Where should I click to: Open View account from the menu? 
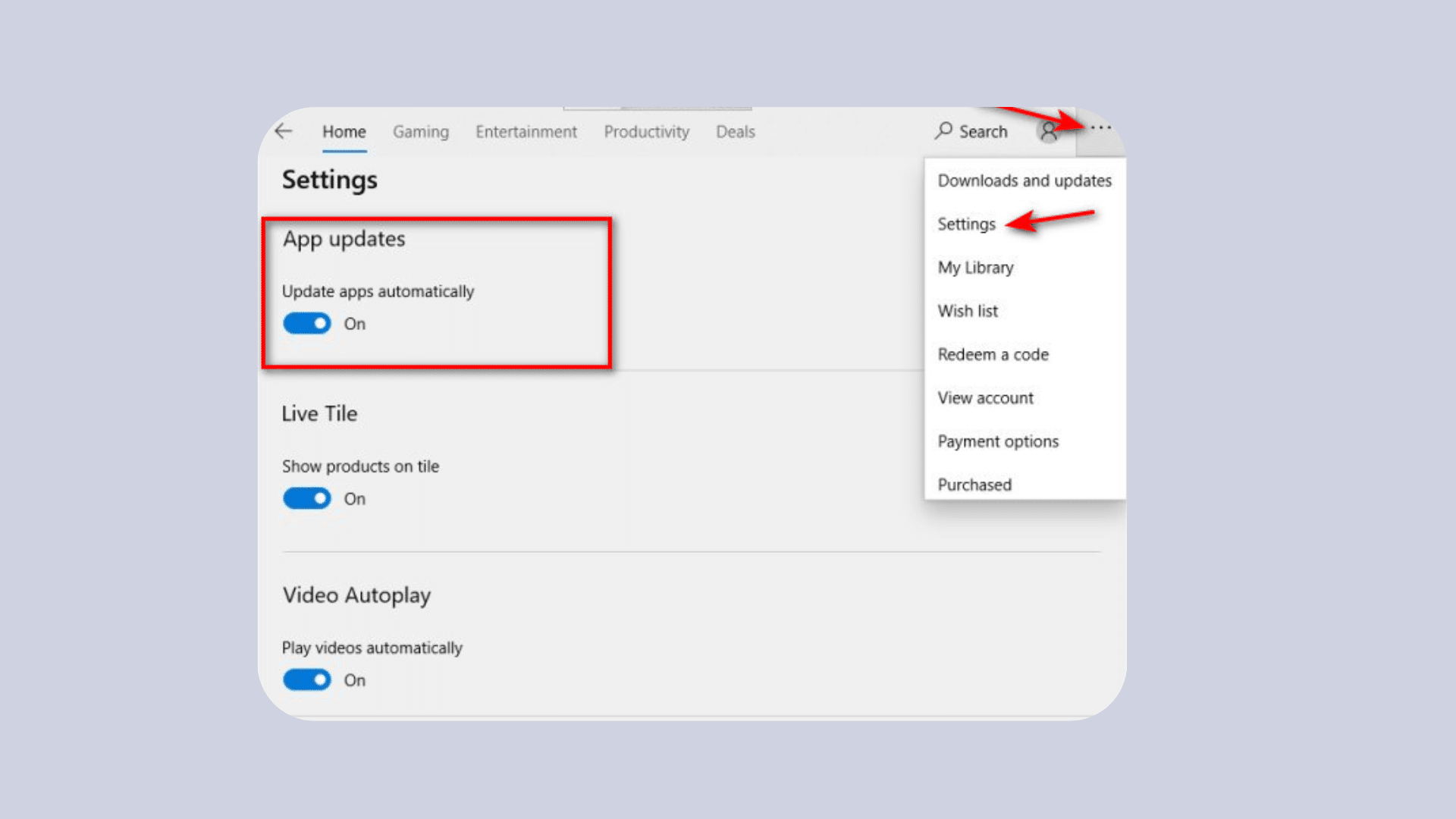(x=985, y=397)
